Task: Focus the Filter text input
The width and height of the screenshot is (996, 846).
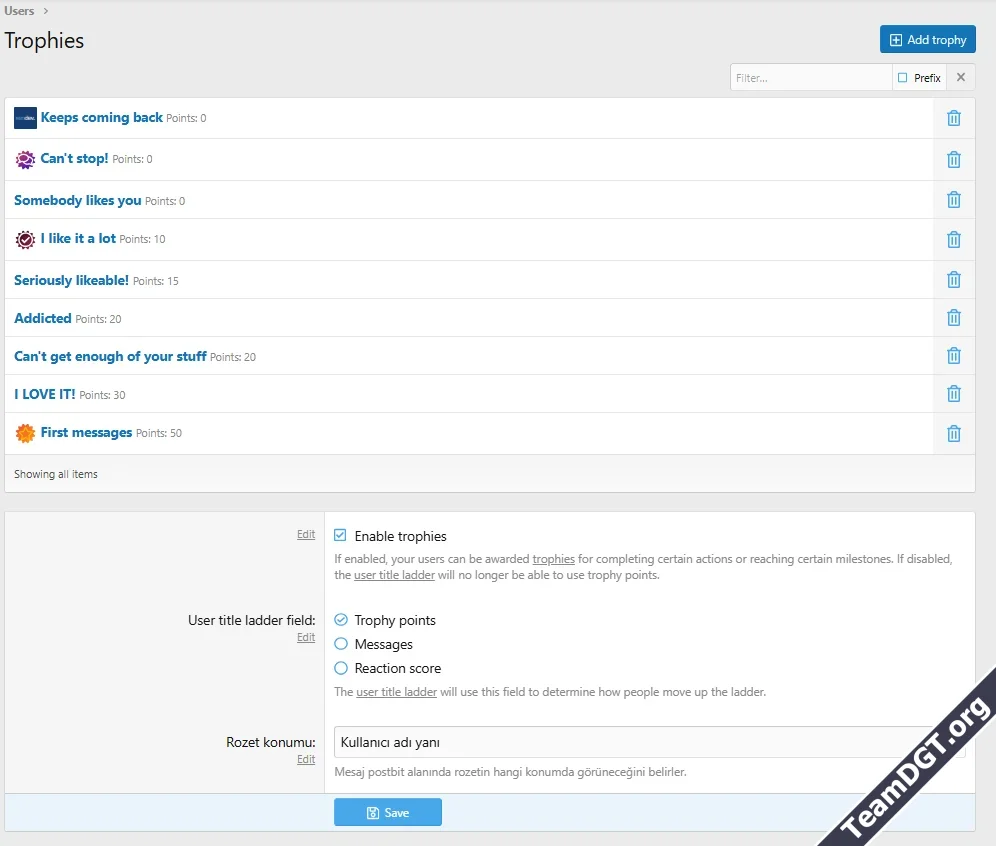Action: point(810,78)
